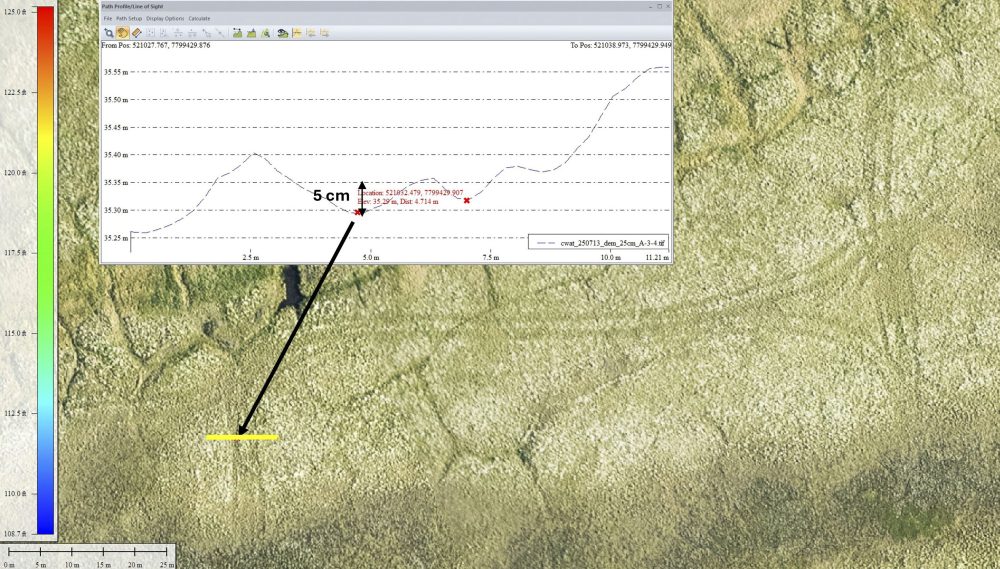The height and width of the screenshot is (569, 1000).
Task: Click the first green terrain profile icon
Action: pos(237,33)
